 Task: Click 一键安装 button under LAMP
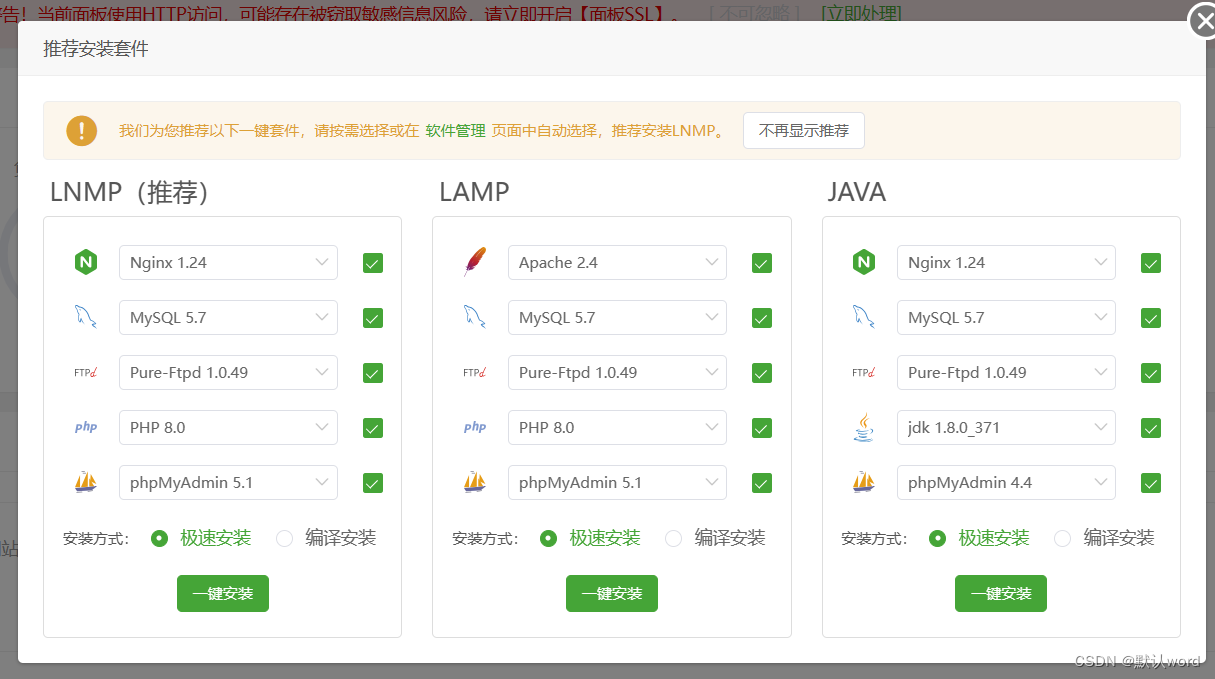[x=612, y=593]
